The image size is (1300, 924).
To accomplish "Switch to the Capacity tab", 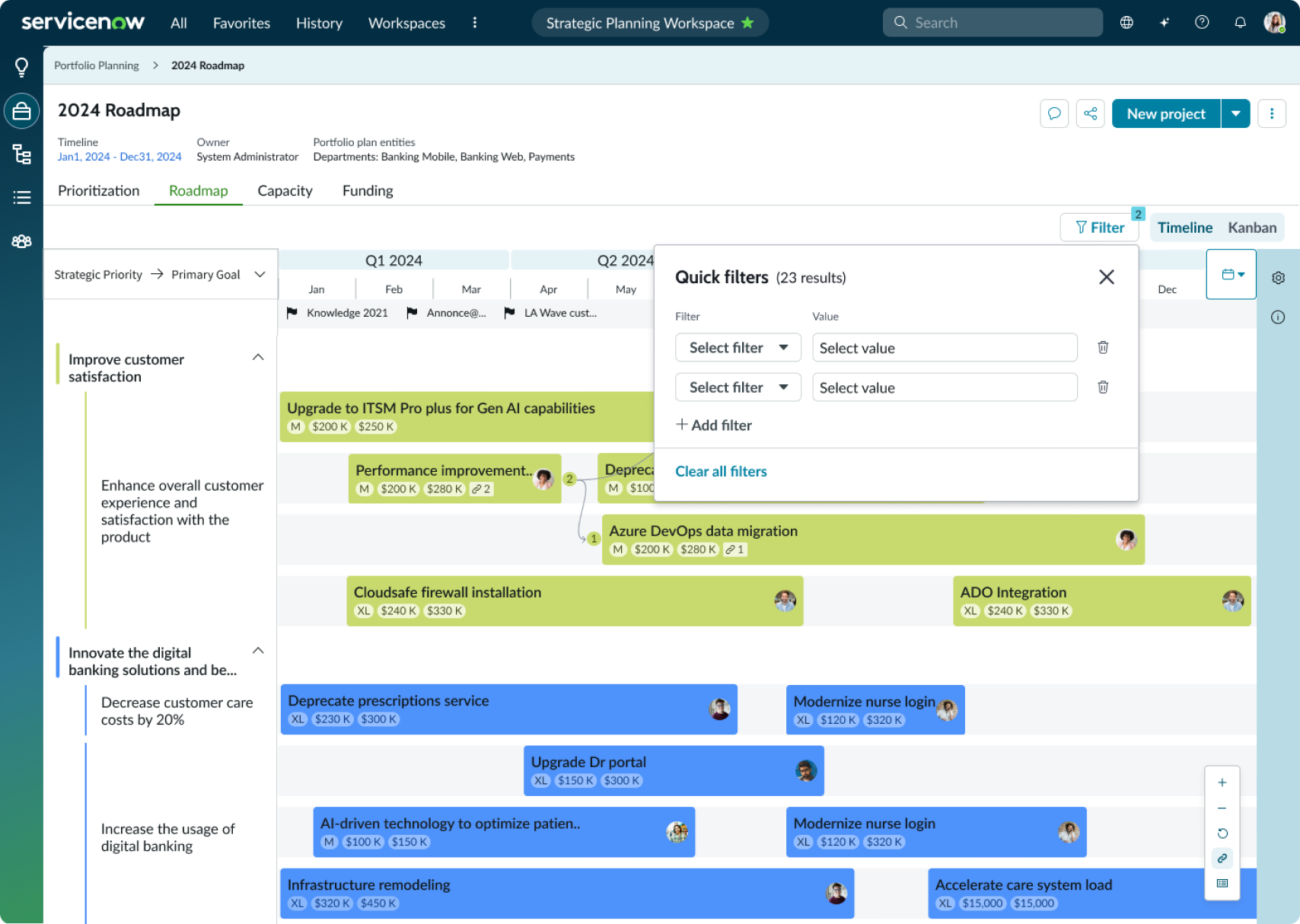I will click(285, 190).
